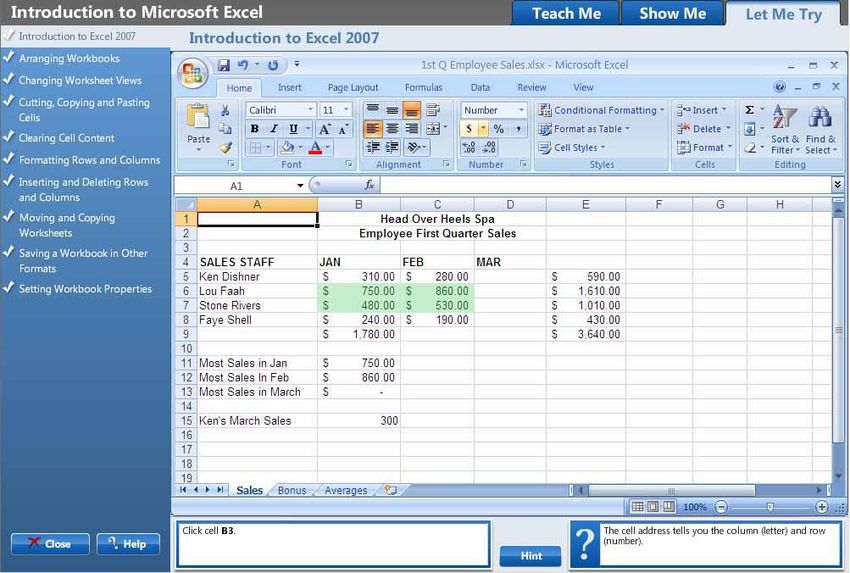Expand Format as Table menu
This screenshot has height=573, width=850.
coord(584,129)
